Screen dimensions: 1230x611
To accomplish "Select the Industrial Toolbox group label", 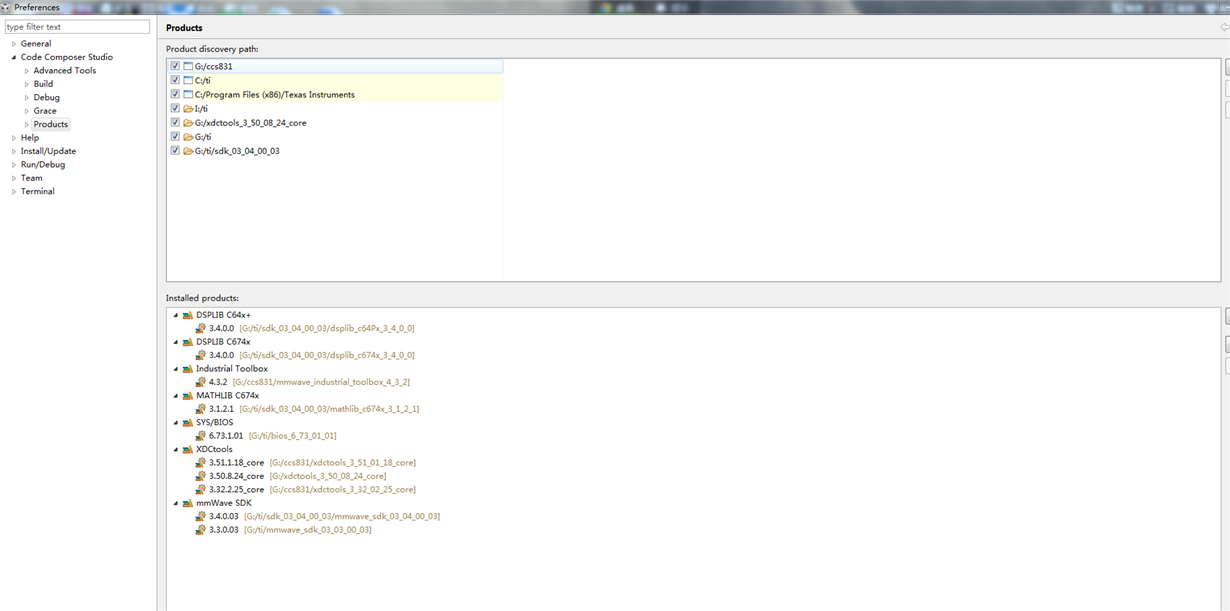I will [x=232, y=369].
